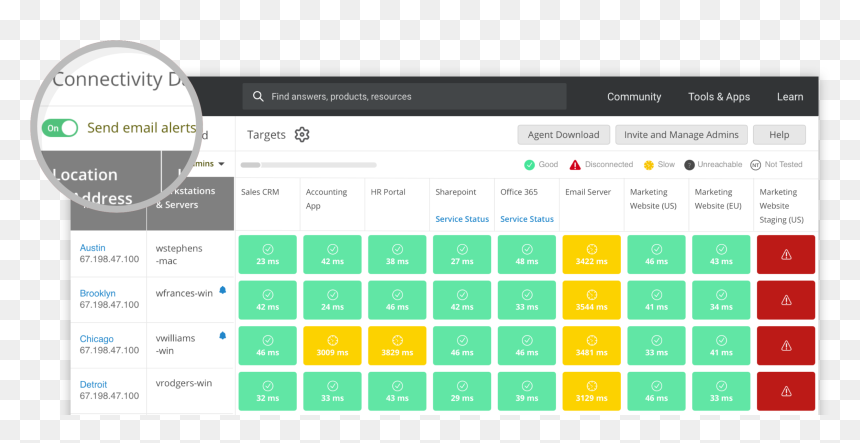Select Austin Sales CRM 23 ms cell
Viewport: 860px width, 443px height.
click(x=268, y=254)
